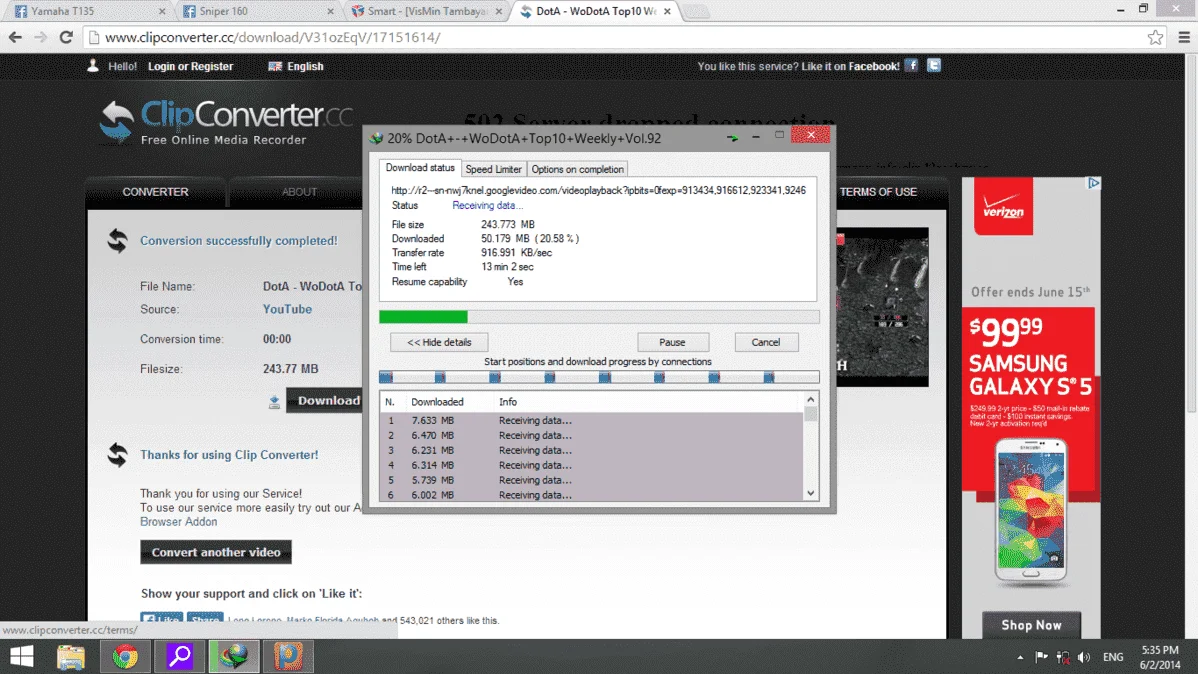The width and height of the screenshot is (1198, 674).
Task: Click the connections list scroll down arrow
Action: pos(811,494)
